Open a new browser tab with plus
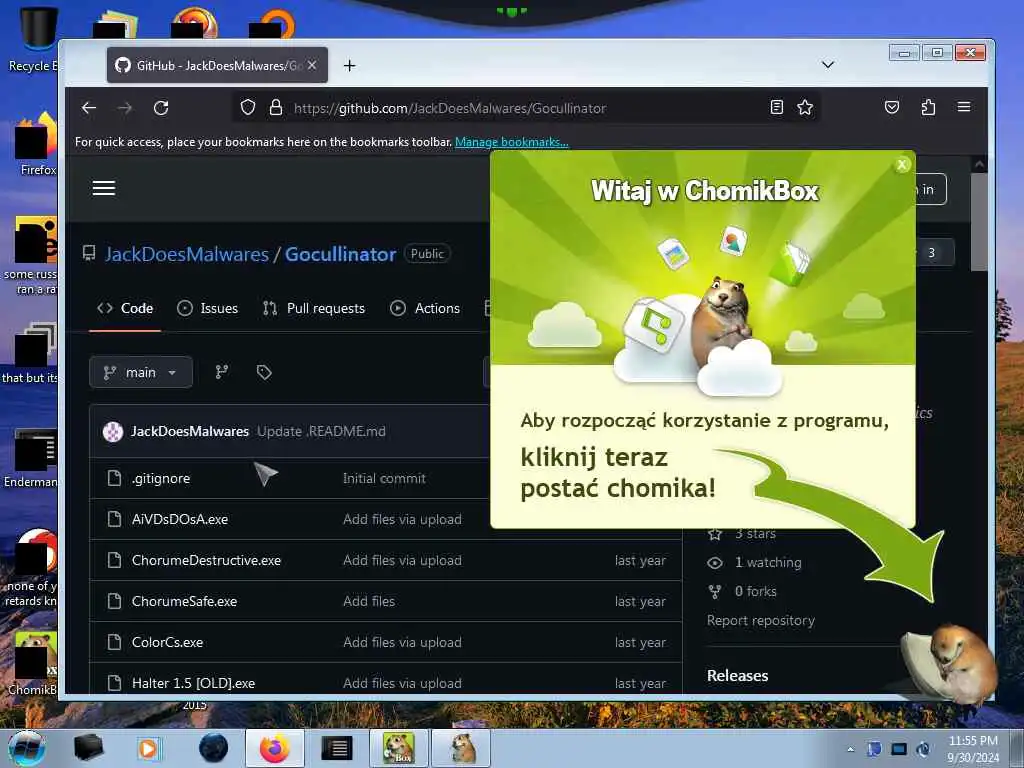This screenshot has height=768, width=1024. 349,65
